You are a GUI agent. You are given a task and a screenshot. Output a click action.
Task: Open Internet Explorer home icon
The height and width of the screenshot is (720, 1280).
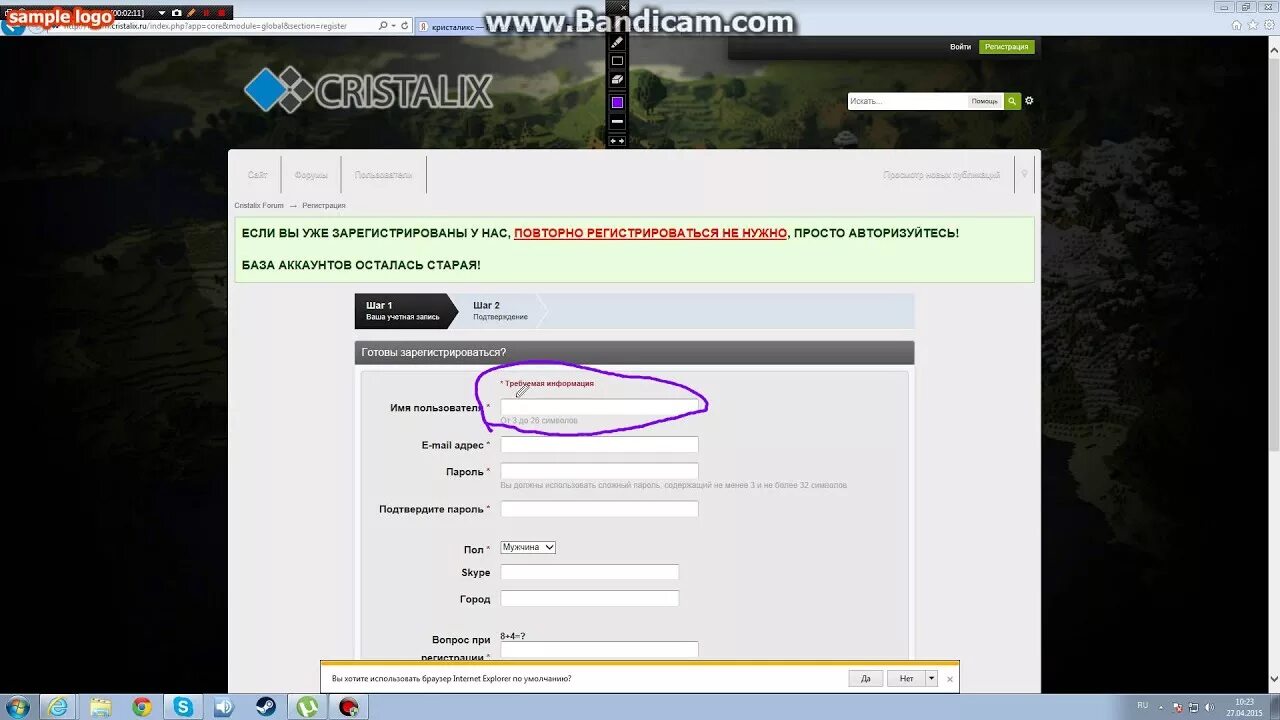point(1237,25)
